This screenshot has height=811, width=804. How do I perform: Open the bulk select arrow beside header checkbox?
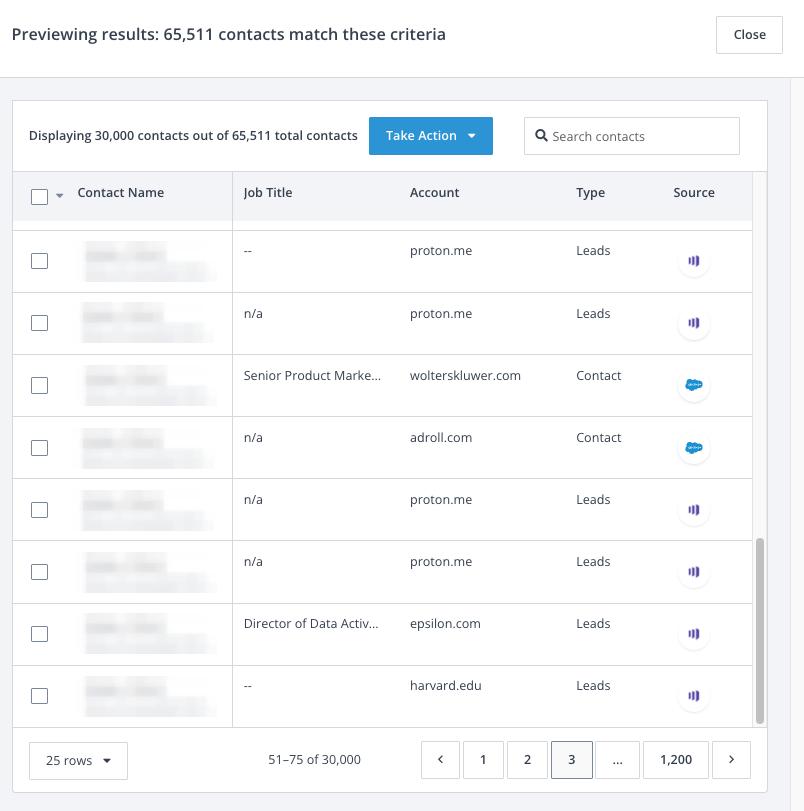(x=59, y=197)
